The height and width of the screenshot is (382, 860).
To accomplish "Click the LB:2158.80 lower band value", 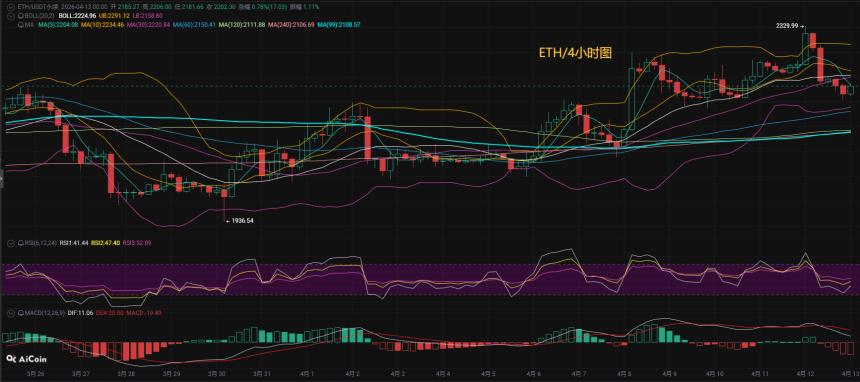I will (147, 16).
